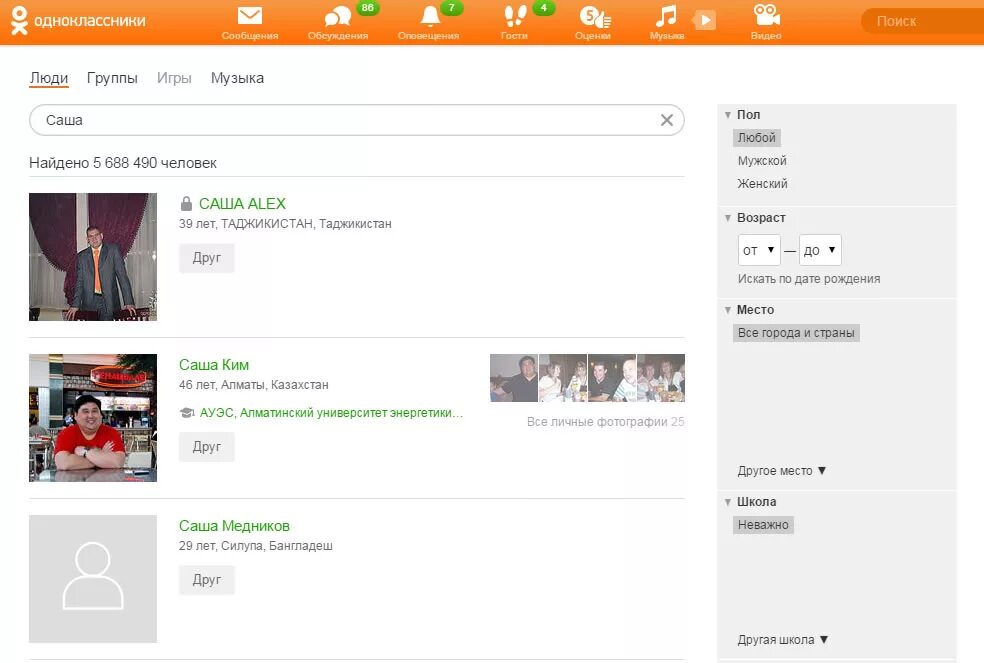Switch to the Люди tab
The height and width of the screenshot is (663, 984).
coord(48,78)
